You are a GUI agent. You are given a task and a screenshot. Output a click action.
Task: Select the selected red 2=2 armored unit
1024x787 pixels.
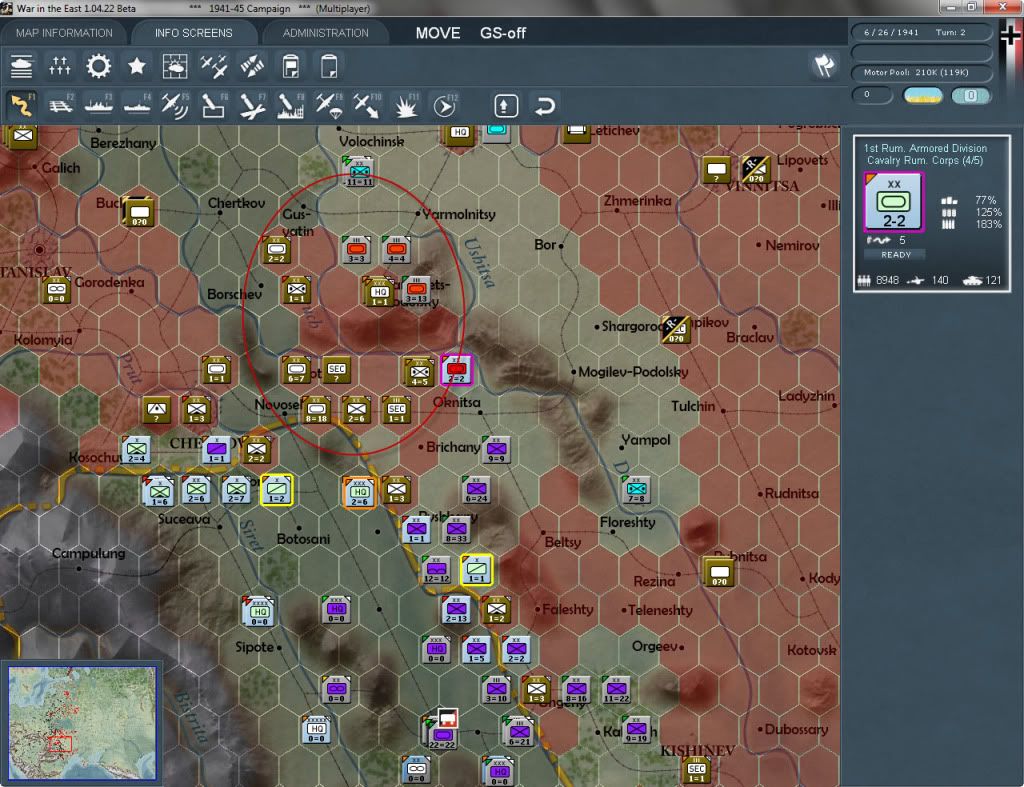[x=456, y=371]
